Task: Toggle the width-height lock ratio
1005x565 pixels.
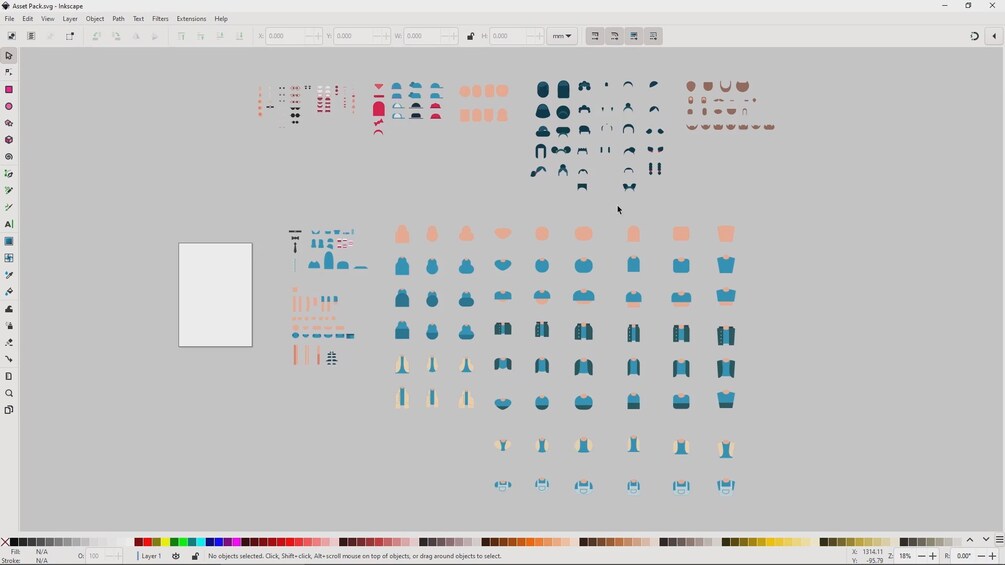Action: (x=470, y=37)
